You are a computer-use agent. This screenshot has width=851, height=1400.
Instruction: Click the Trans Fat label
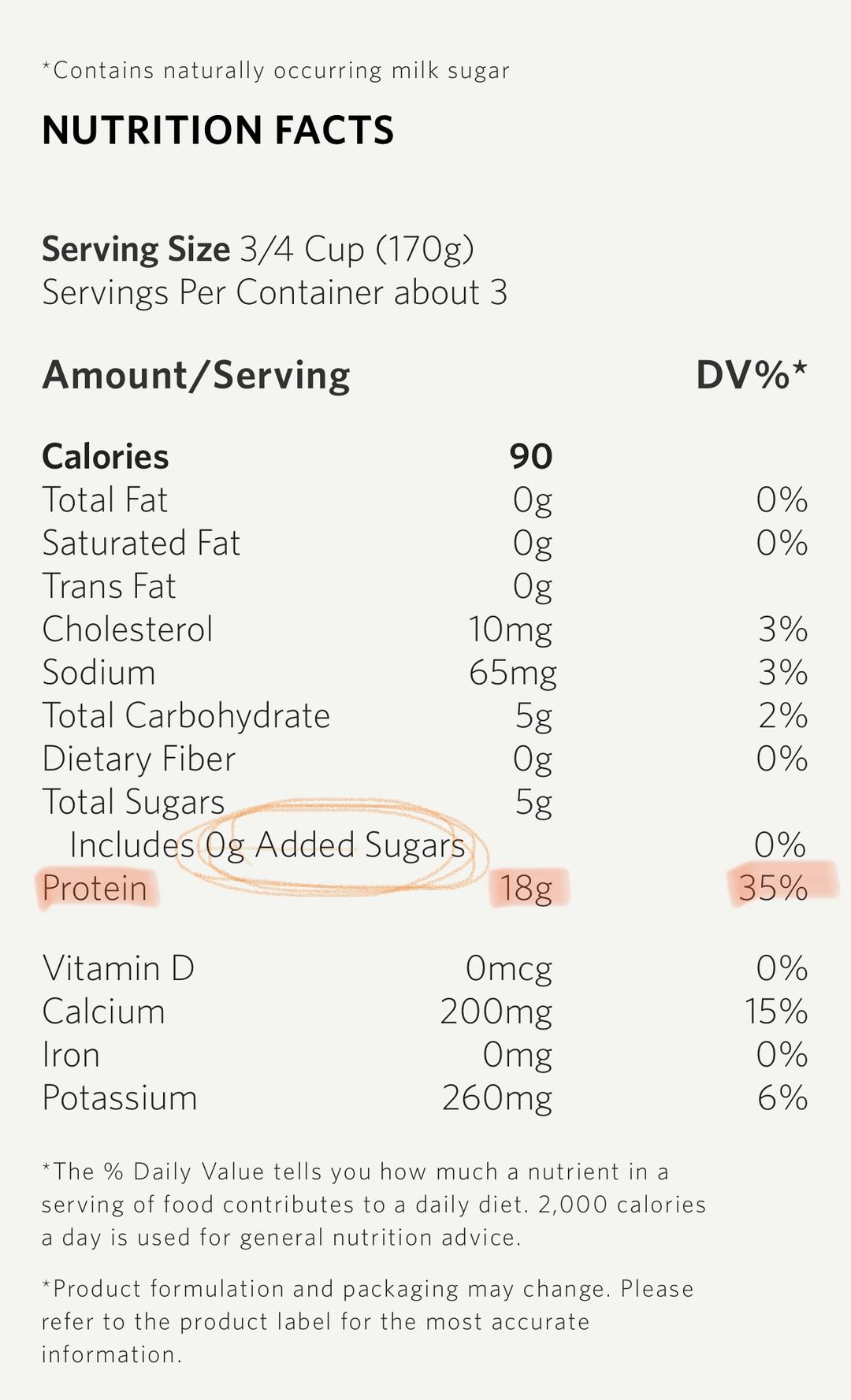[x=109, y=587]
